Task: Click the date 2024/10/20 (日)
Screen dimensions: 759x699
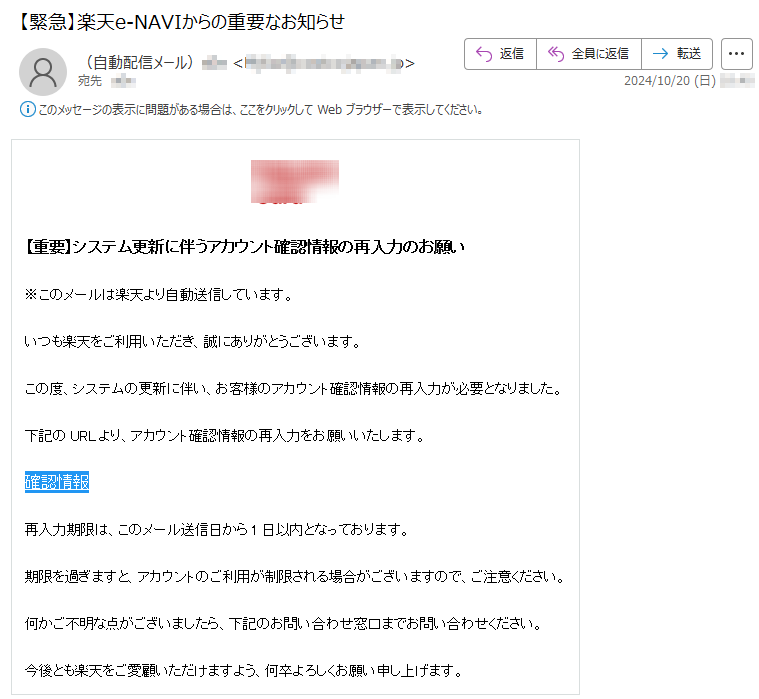Action: coord(670,80)
